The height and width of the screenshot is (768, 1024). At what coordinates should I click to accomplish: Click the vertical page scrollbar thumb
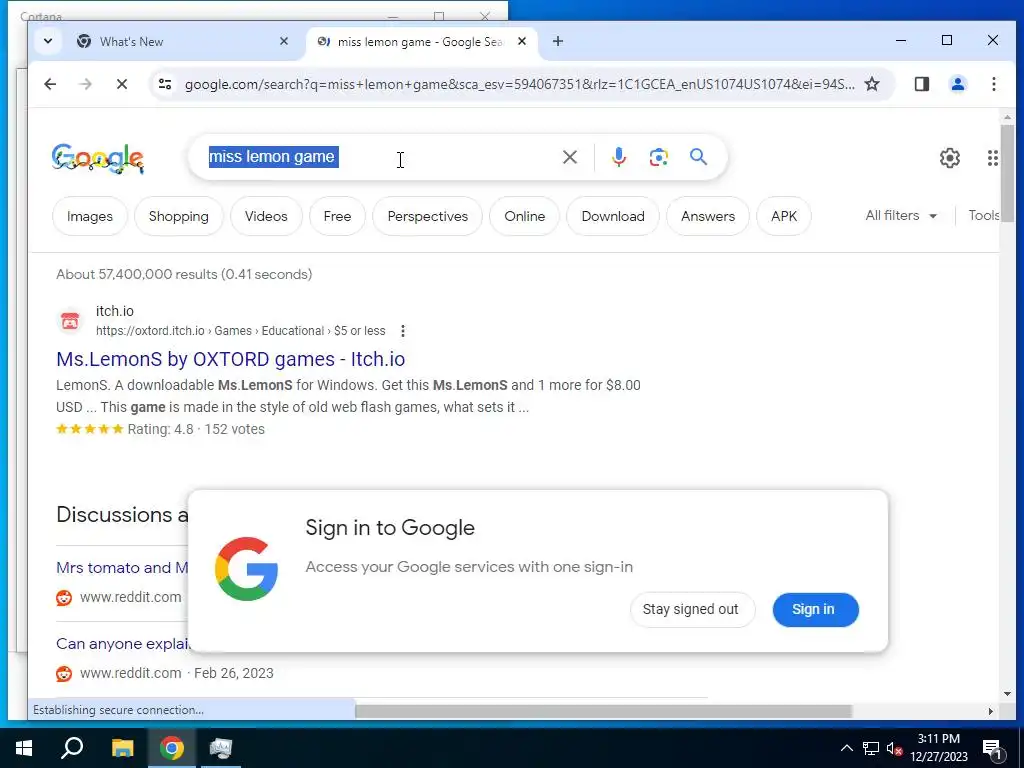pyautogui.click(x=1007, y=173)
